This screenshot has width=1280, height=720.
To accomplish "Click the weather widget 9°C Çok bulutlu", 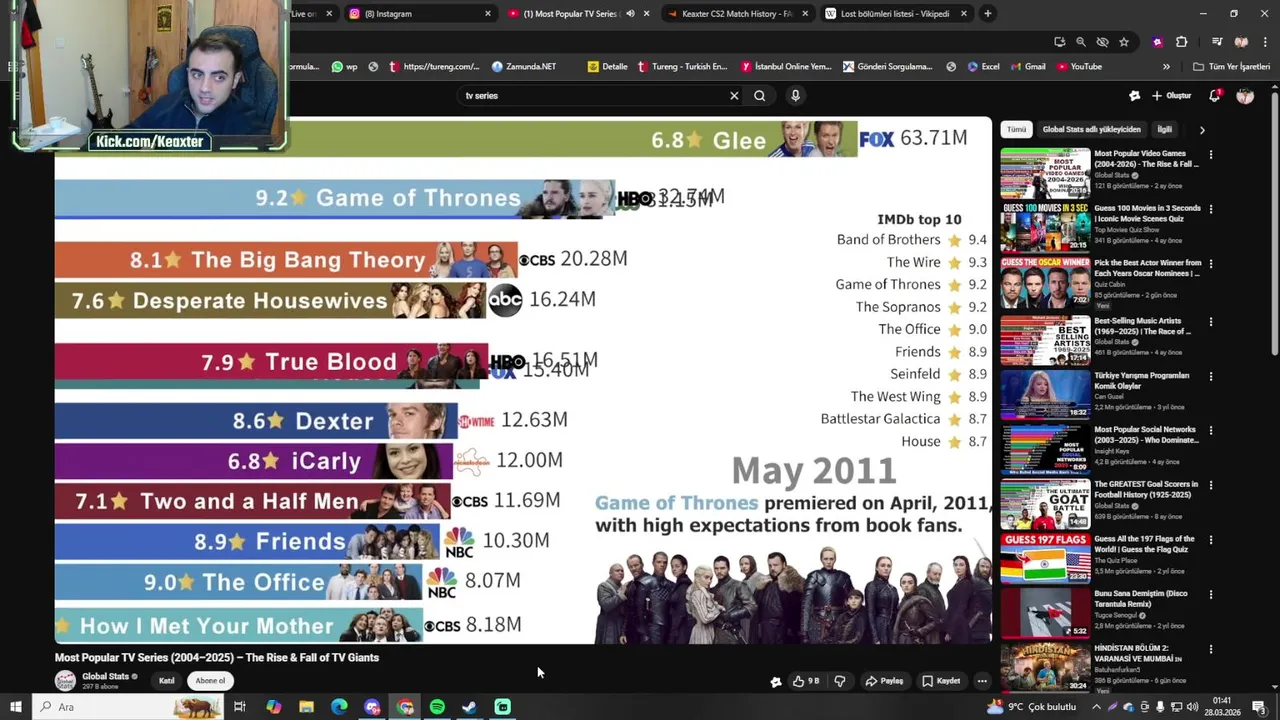I will [1033, 707].
